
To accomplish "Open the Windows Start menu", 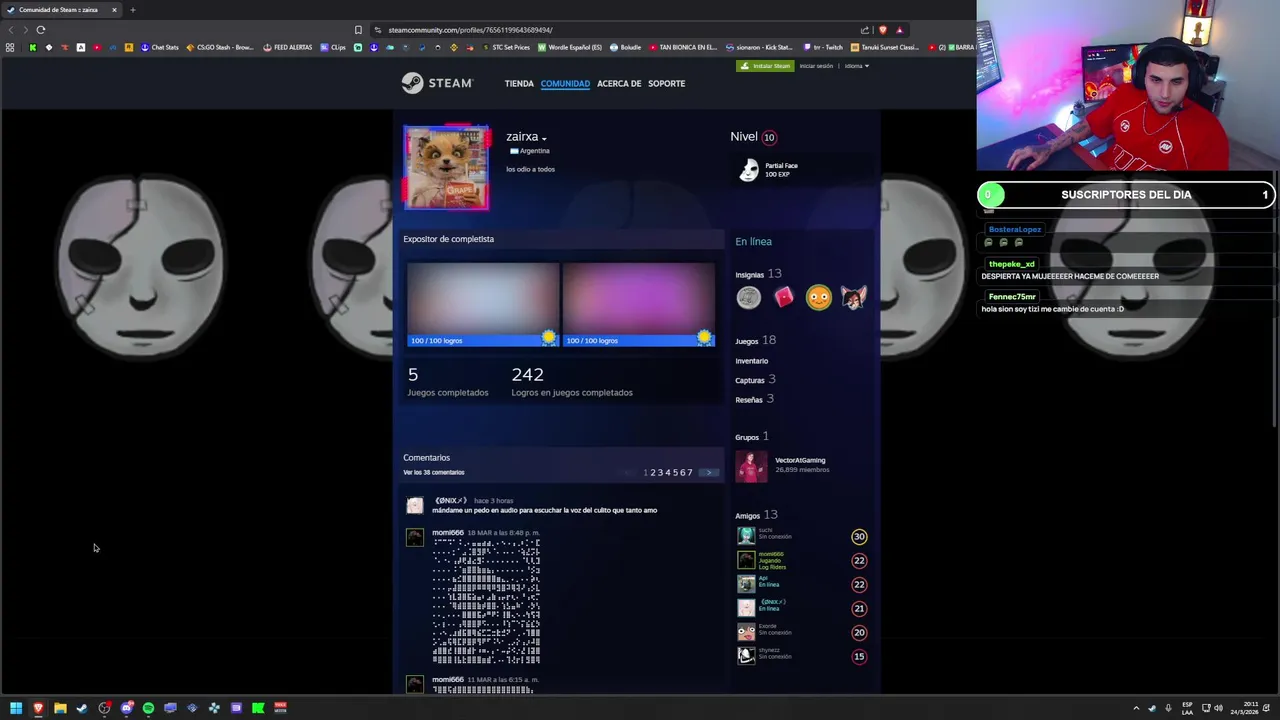I will (x=16, y=708).
